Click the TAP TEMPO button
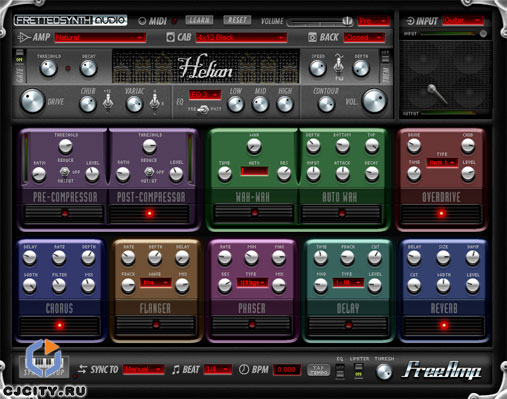The width and height of the screenshot is (507, 399). (318, 369)
